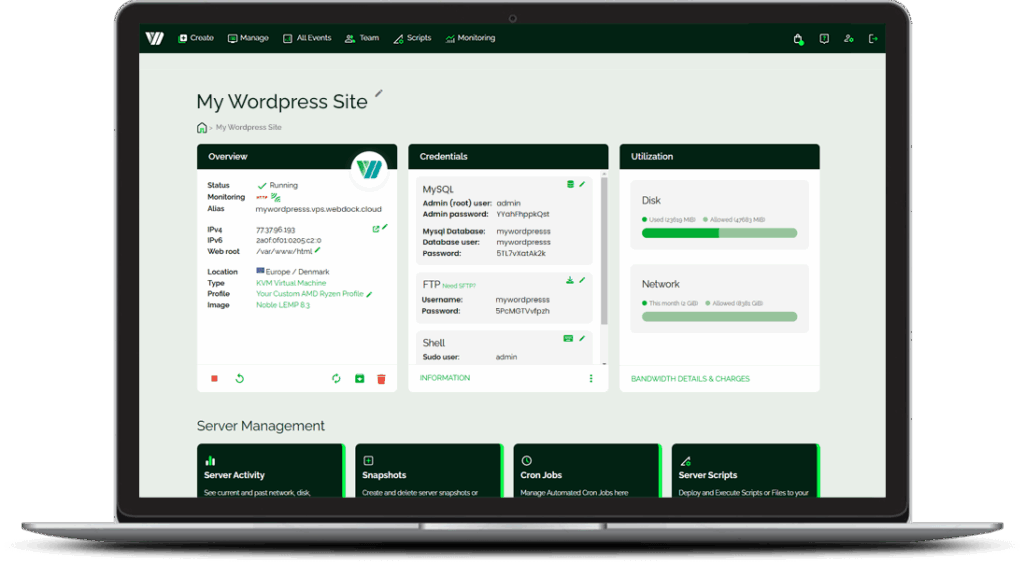
Task: Click the logout icon in top bar
Action: coord(873,39)
